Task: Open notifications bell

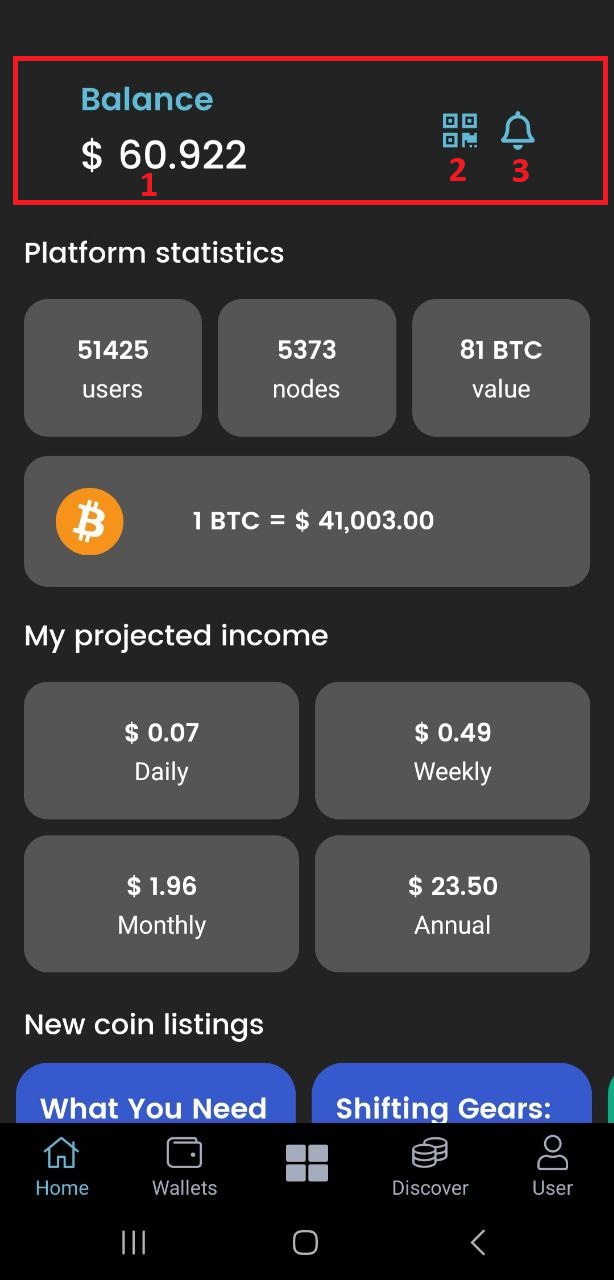Action: tap(518, 131)
